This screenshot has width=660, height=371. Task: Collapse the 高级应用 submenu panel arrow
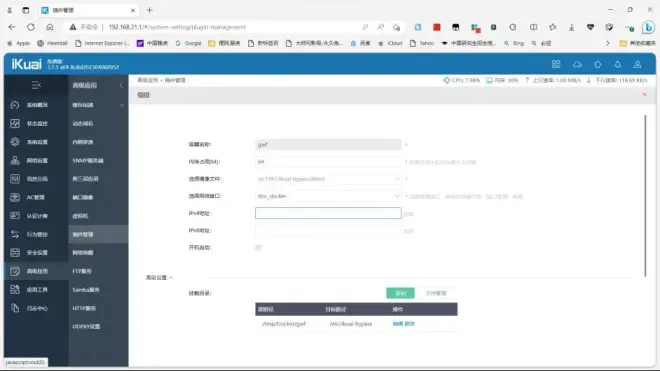click(121, 85)
